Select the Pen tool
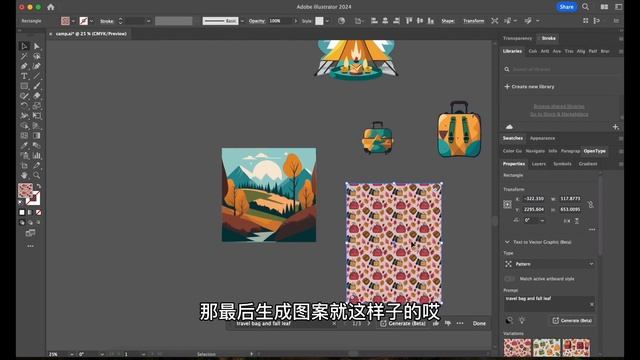This screenshot has width=640, height=360. pyautogui.click(x=24, y=66)
